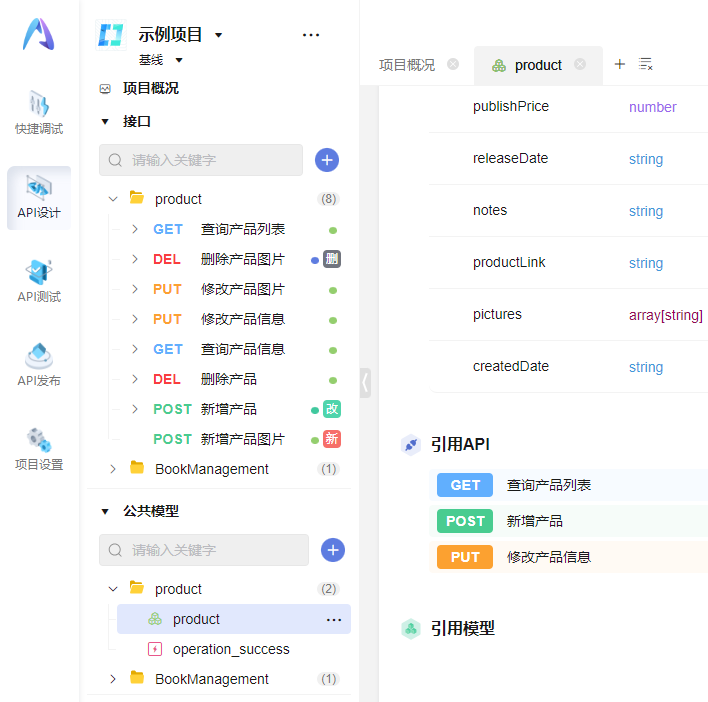Switch to the 项目概况 tab
708x702 pixels.
pos(407,65)
